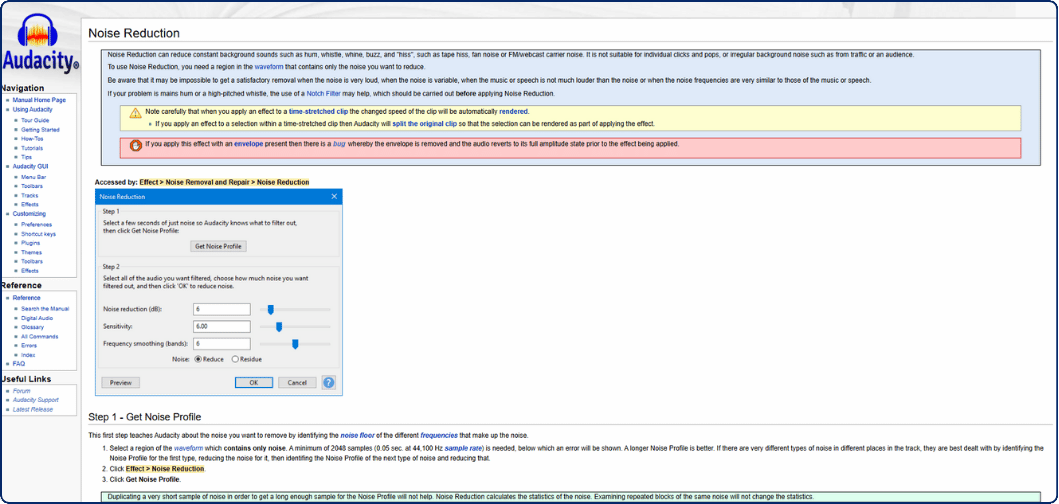Select the Reduce noise radio option
The image size is (1059, 504).
click(x=199, y=359)
